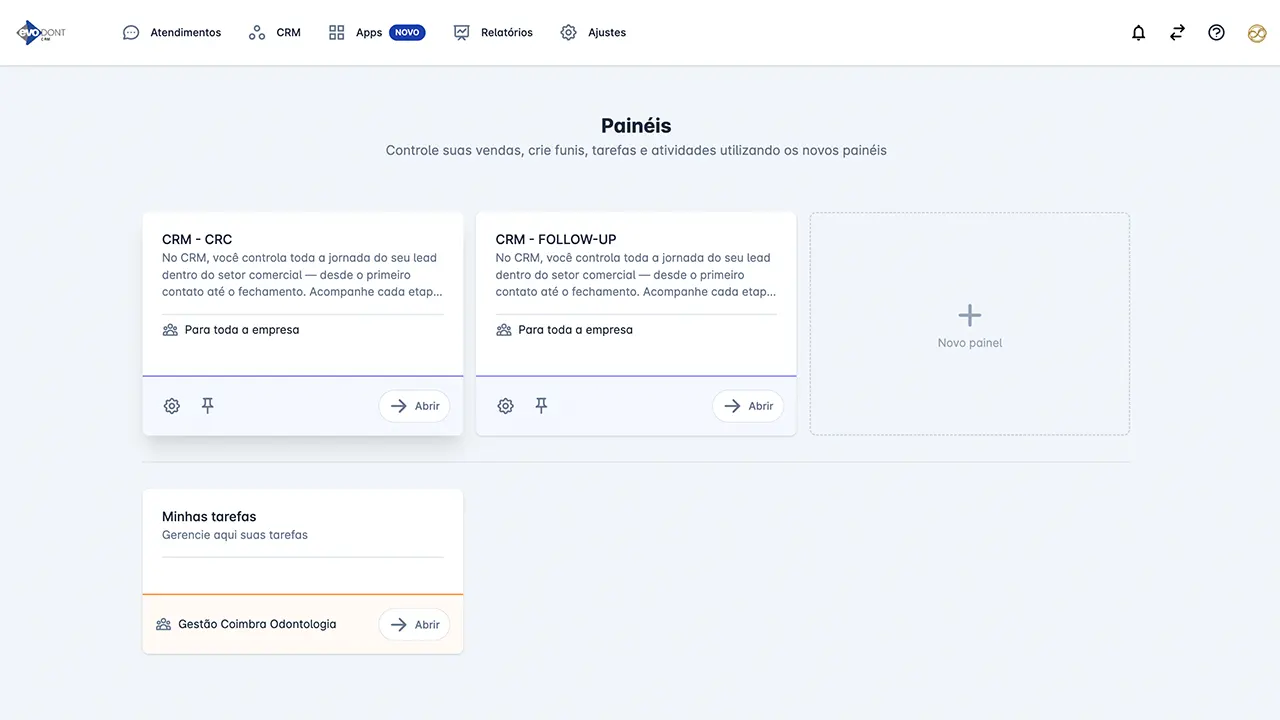This screenshot has width=1280, height=720.
Task: Open Ajustes settings menu
Action: [593, 33]
